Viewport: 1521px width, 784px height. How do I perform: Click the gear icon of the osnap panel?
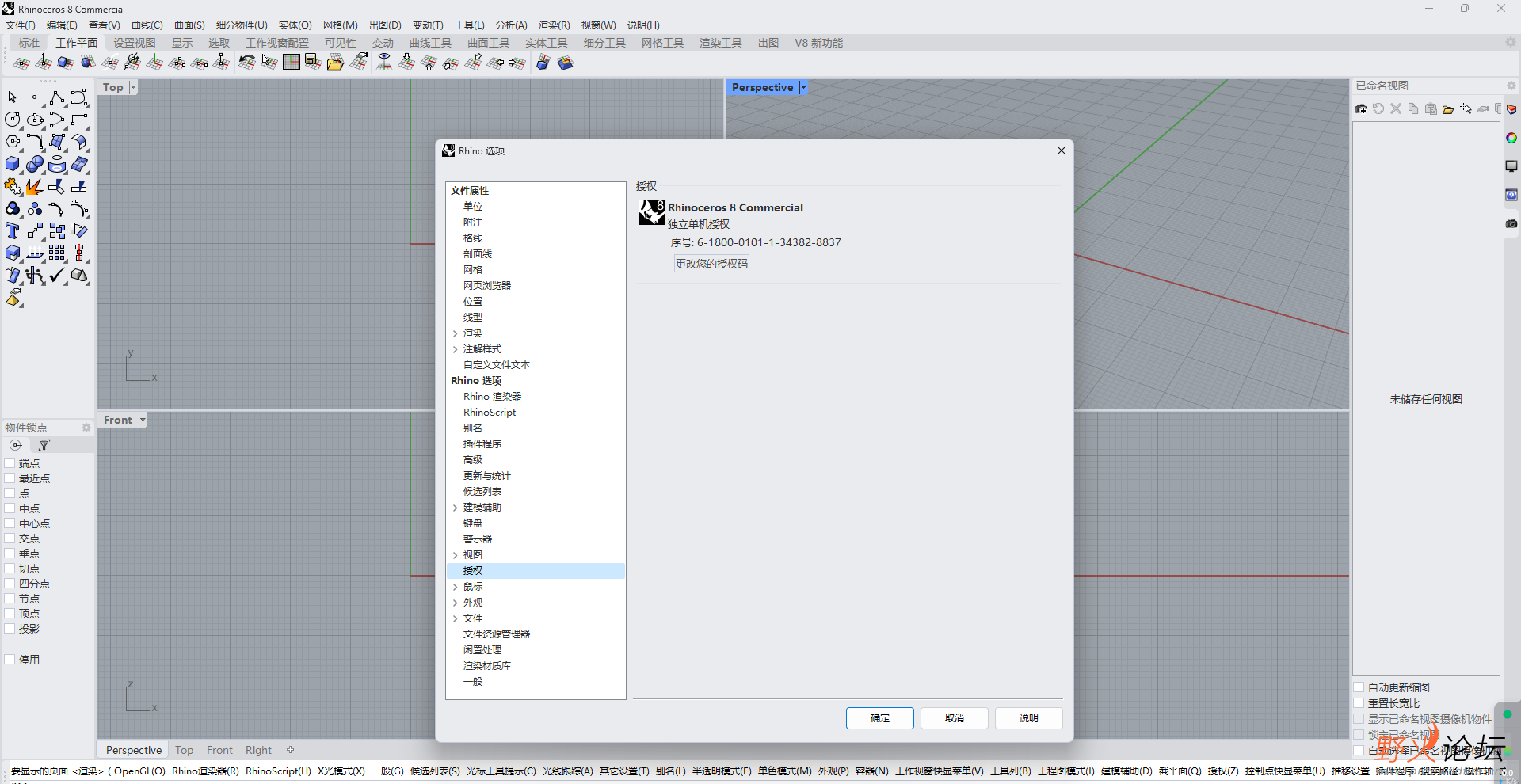pos(86,428)
